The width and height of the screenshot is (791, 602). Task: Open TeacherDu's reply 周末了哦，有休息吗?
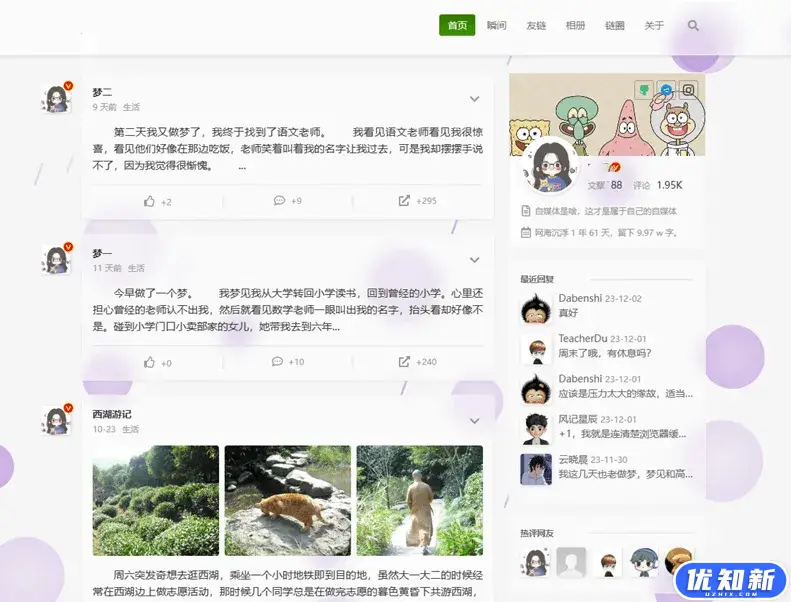[x=604, y=353]
